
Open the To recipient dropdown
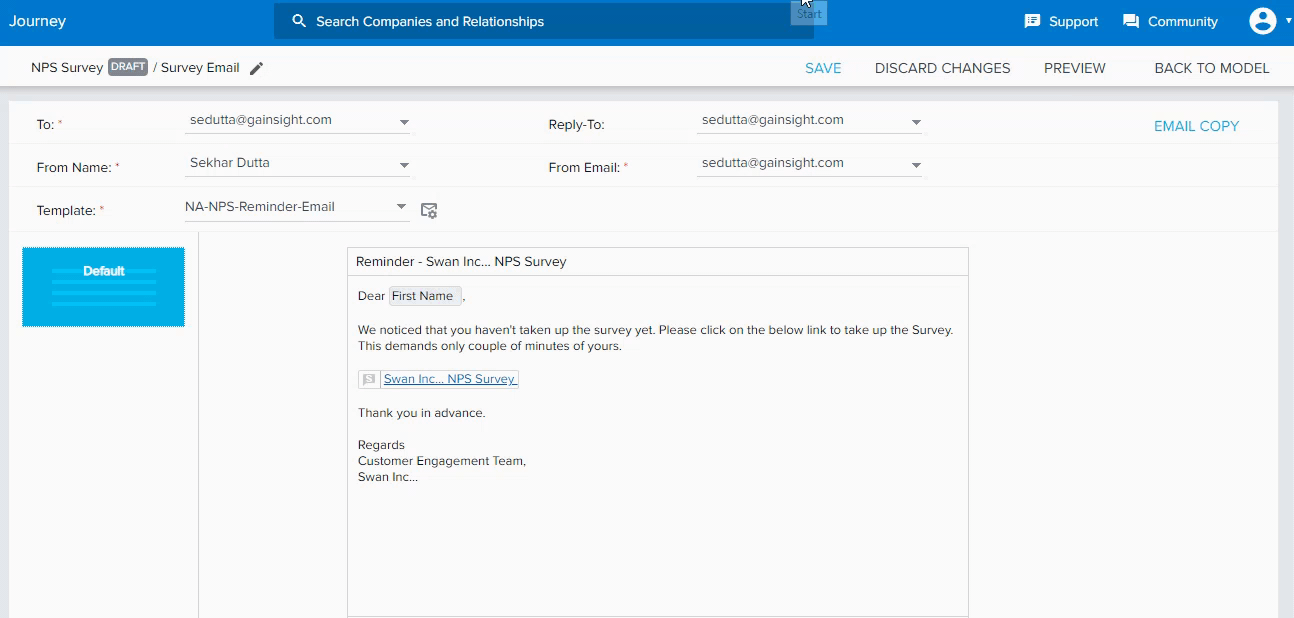click(405, 120)
